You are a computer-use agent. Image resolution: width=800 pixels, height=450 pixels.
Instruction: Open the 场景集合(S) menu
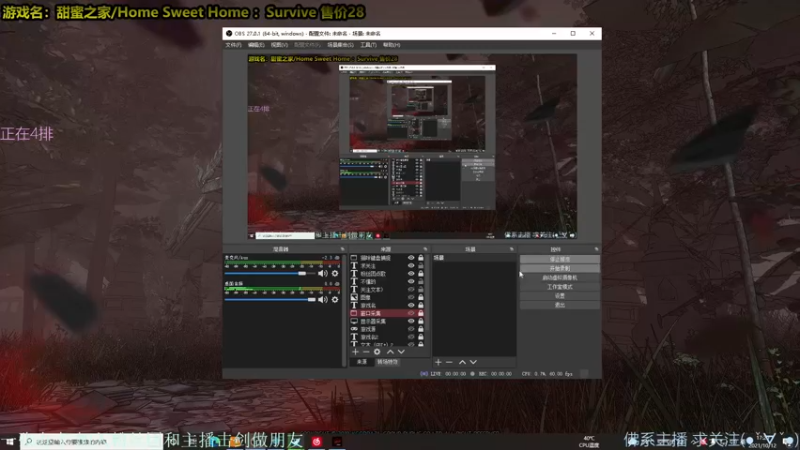[x=340, y=45]
